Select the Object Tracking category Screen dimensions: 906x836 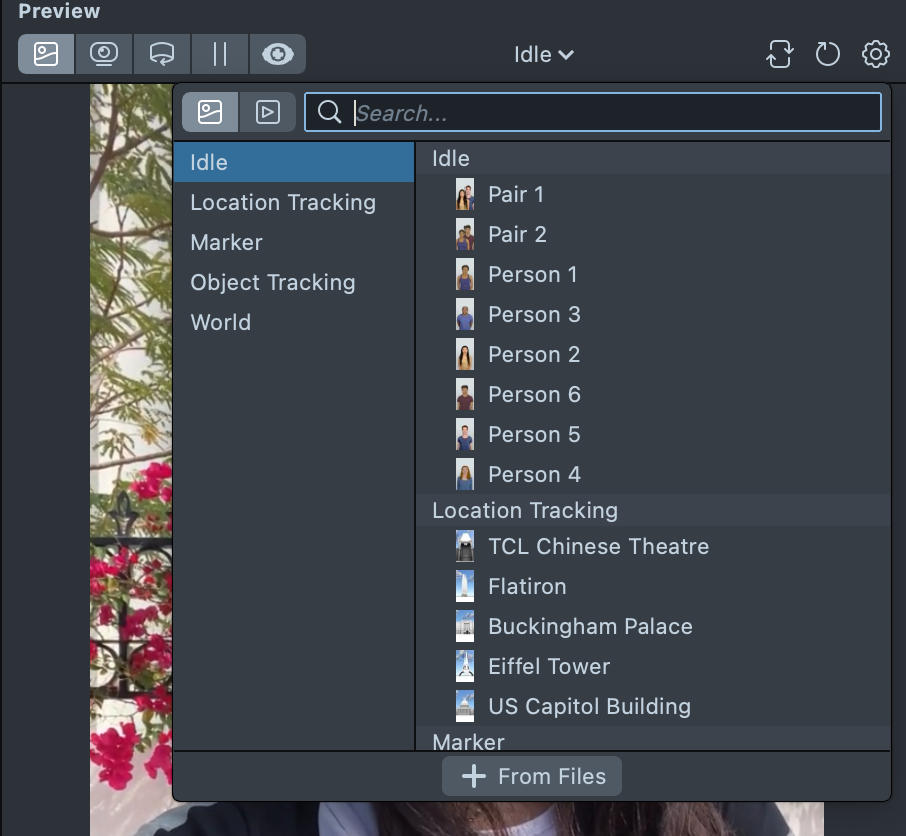pos(272,282)
